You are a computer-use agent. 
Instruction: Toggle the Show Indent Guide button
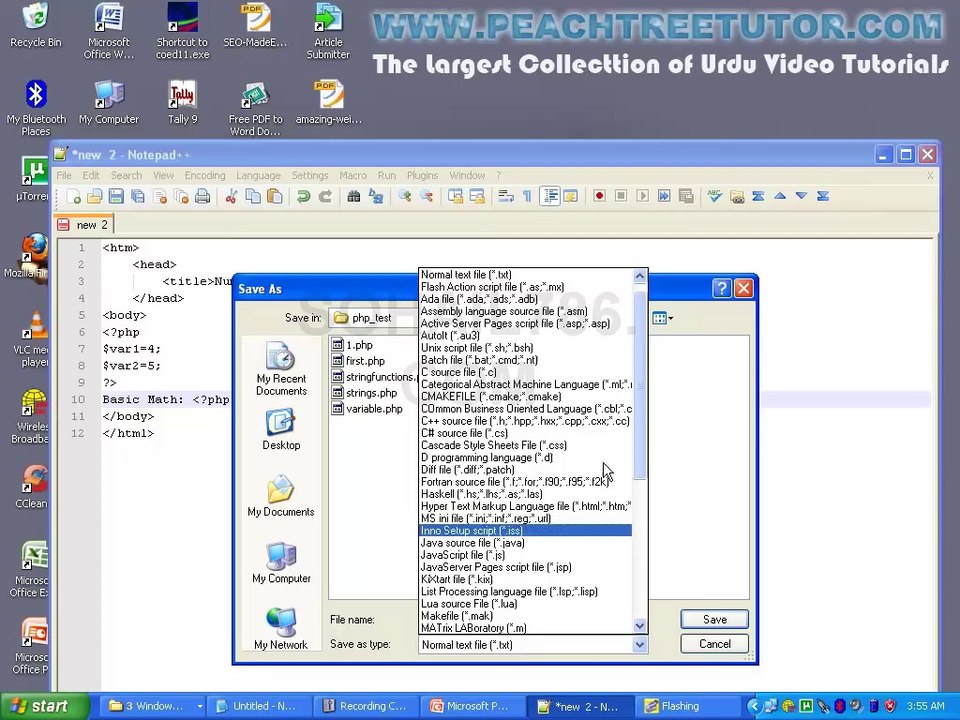click(550, 197)
